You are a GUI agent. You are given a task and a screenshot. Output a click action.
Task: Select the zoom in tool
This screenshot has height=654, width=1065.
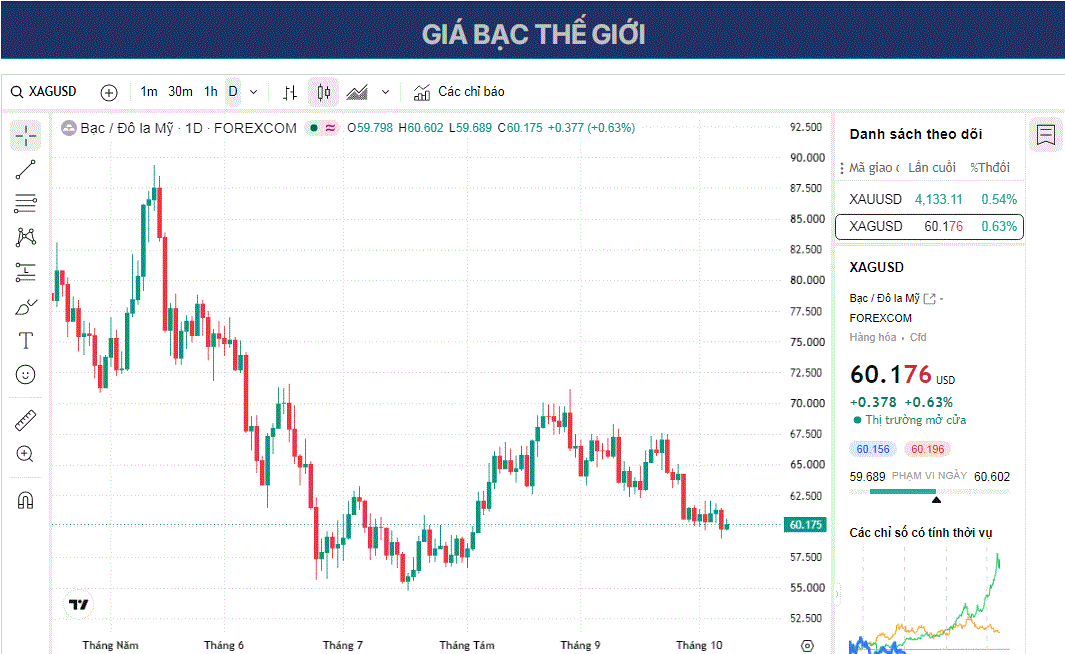click(x=26, y=454)
